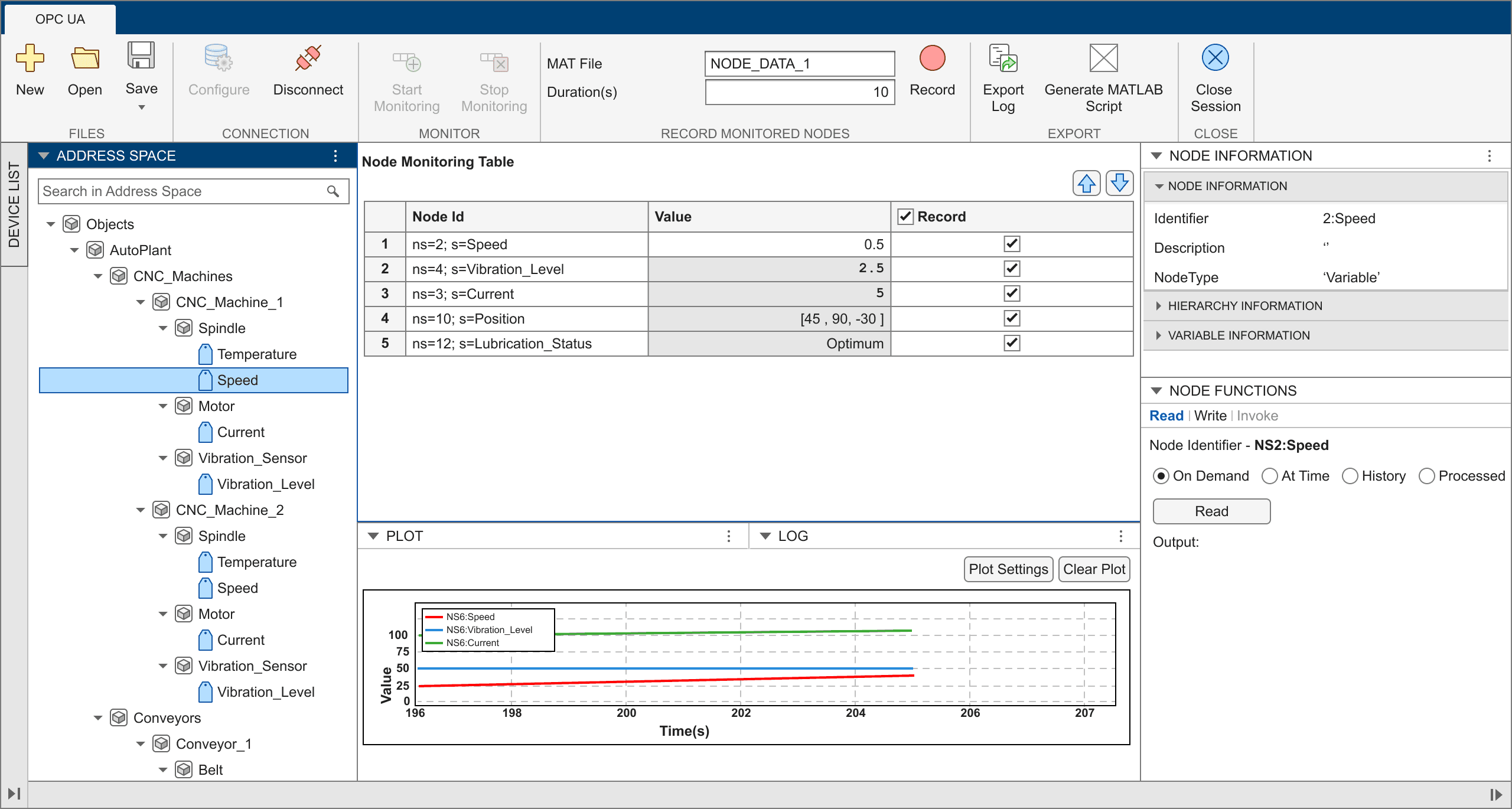Select the OPC UA ribbon tab
Image resolution: width=1512 pixels, height=809 pixels.
pos(60,19)
